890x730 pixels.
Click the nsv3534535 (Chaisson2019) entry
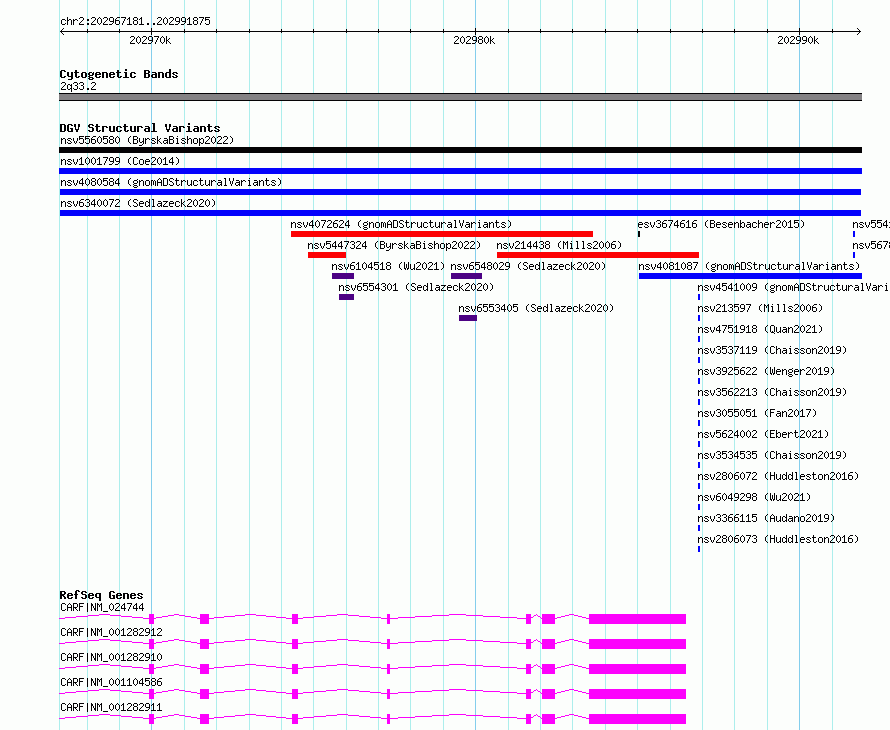coord(772,455)
